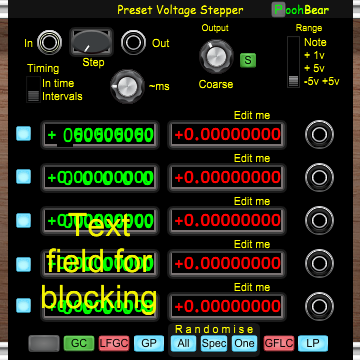360x360 pixels.
Task: Click fourth row output jack
Action: pos(319,263)
